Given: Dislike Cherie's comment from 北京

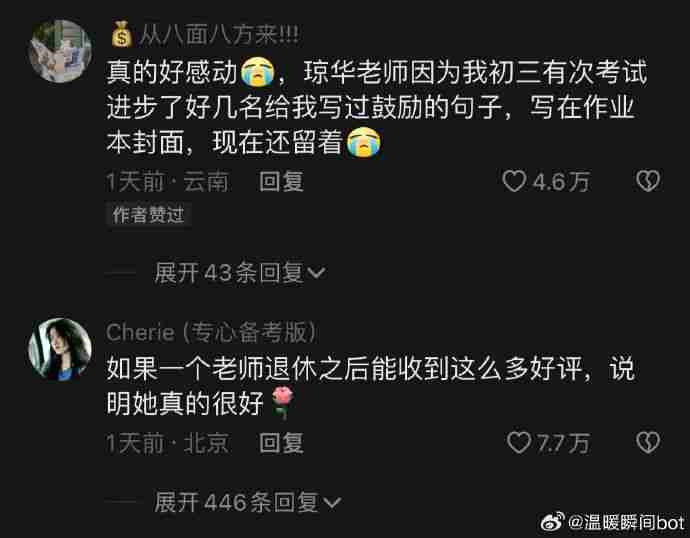Looking at the screenshot, I should 648,442.
